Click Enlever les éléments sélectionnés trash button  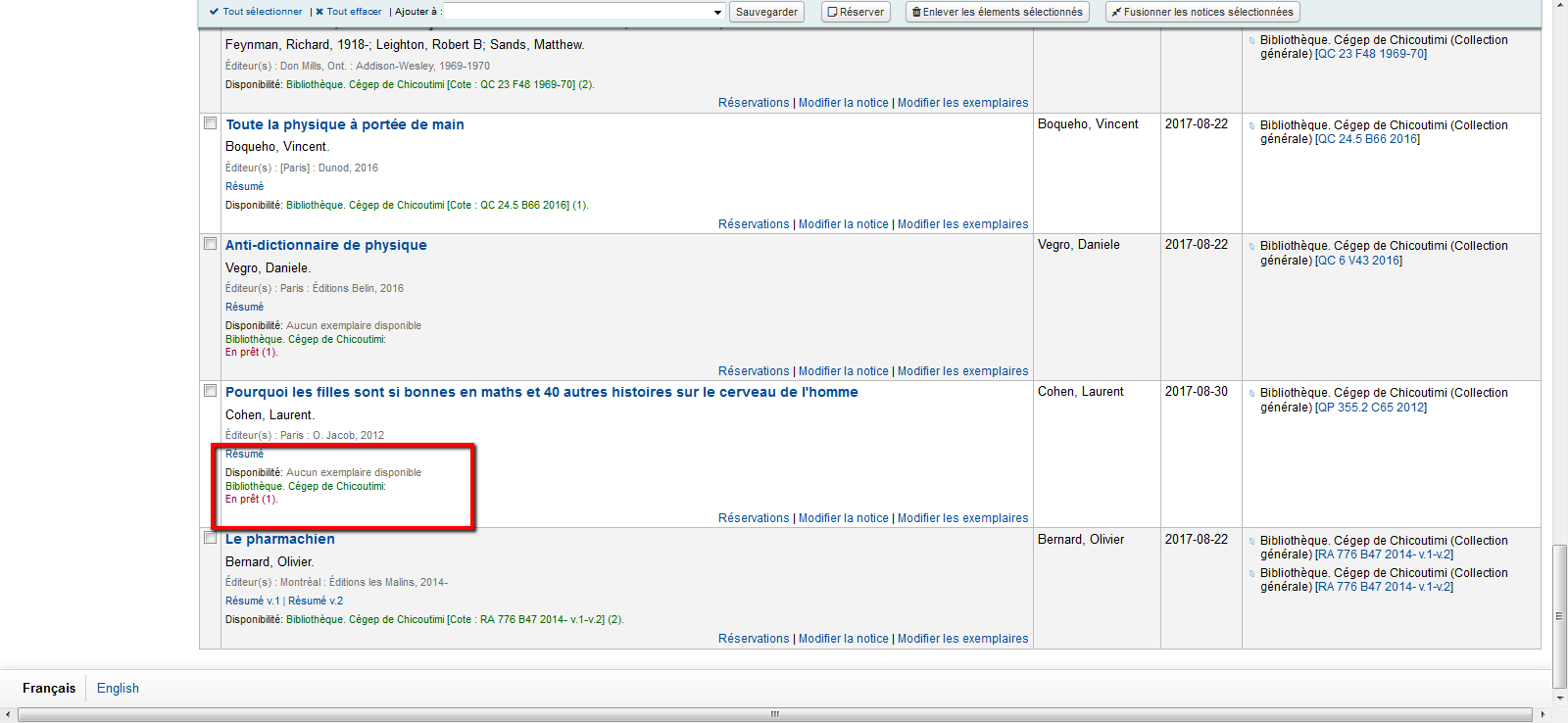[x=998, y=12]
